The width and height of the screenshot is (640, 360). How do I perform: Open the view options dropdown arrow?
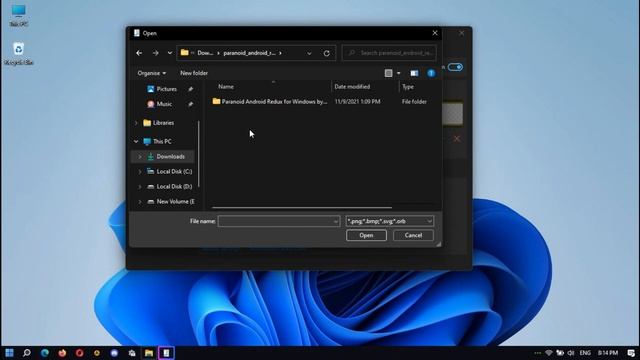(x=399, y=73)
